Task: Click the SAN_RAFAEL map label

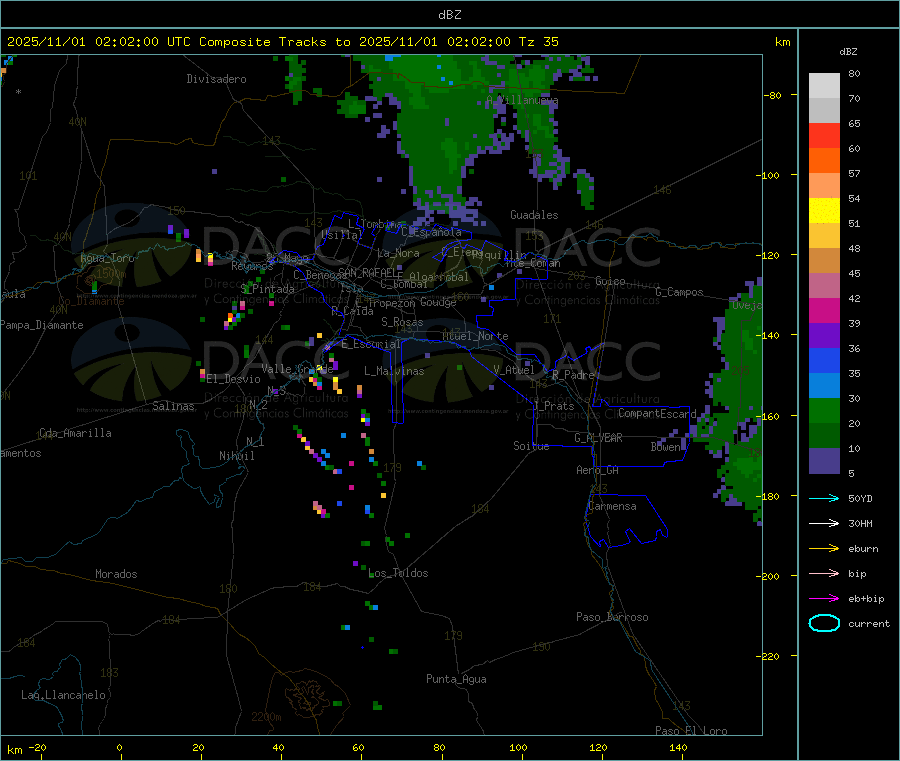Action: (370, 272)
